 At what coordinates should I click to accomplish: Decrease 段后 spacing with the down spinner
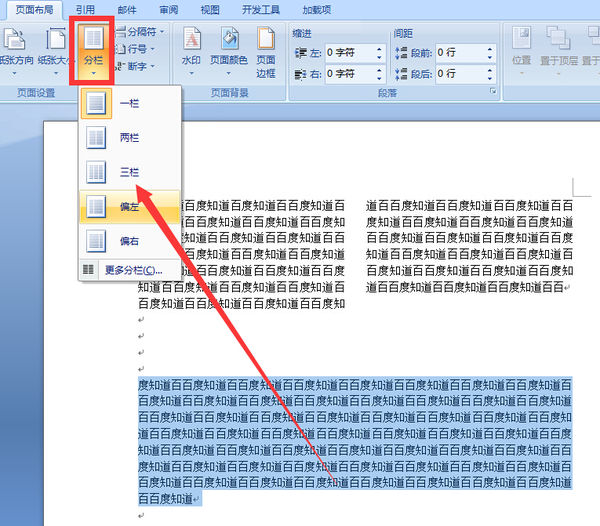tap(490, 78)
